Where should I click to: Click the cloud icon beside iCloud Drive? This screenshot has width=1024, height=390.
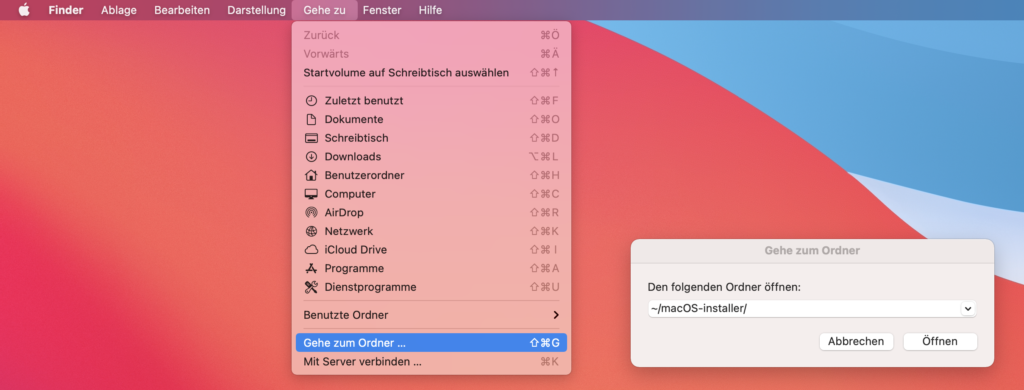pos(311,250)
